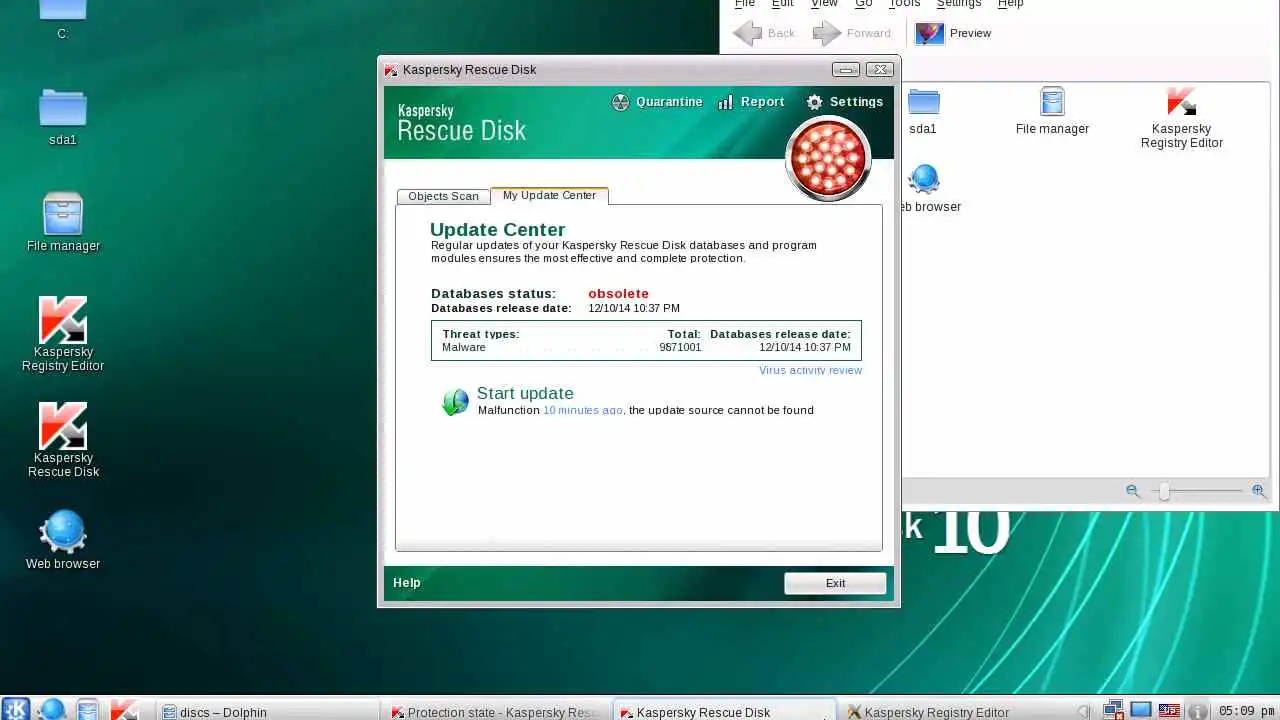Launch Kaspersky Registry Editor desktop shortcut
Screen dimensions: 1280x720
click(x=63, y=334)
